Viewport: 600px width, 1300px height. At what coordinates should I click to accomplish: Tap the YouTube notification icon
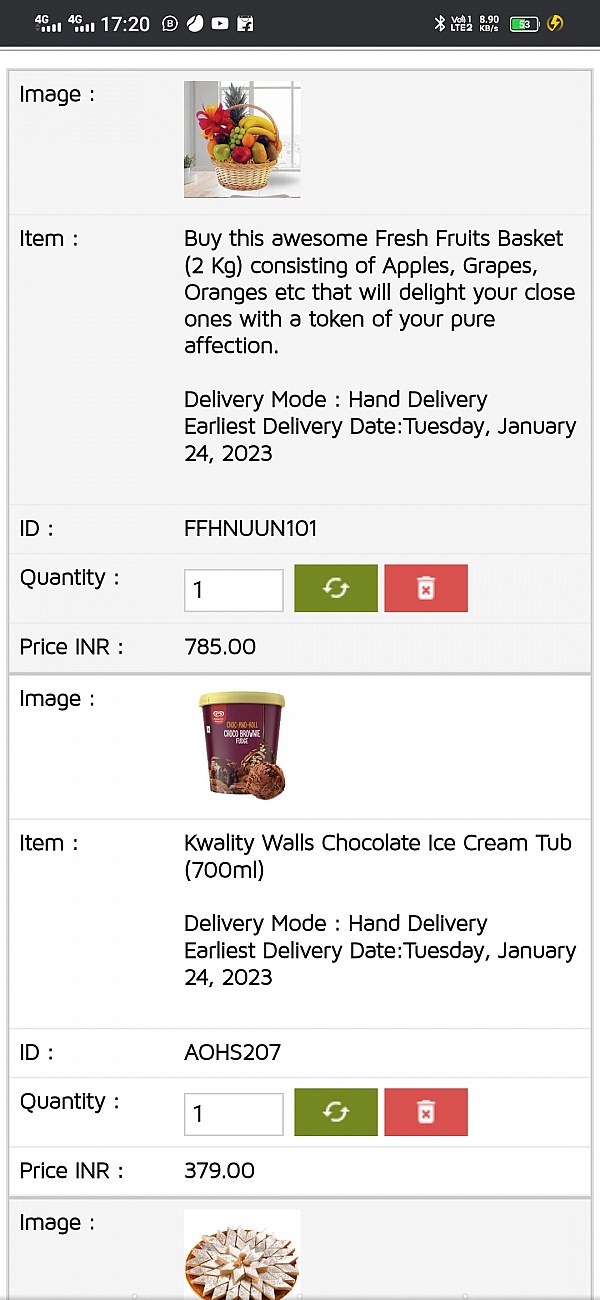tap(219, 23)
